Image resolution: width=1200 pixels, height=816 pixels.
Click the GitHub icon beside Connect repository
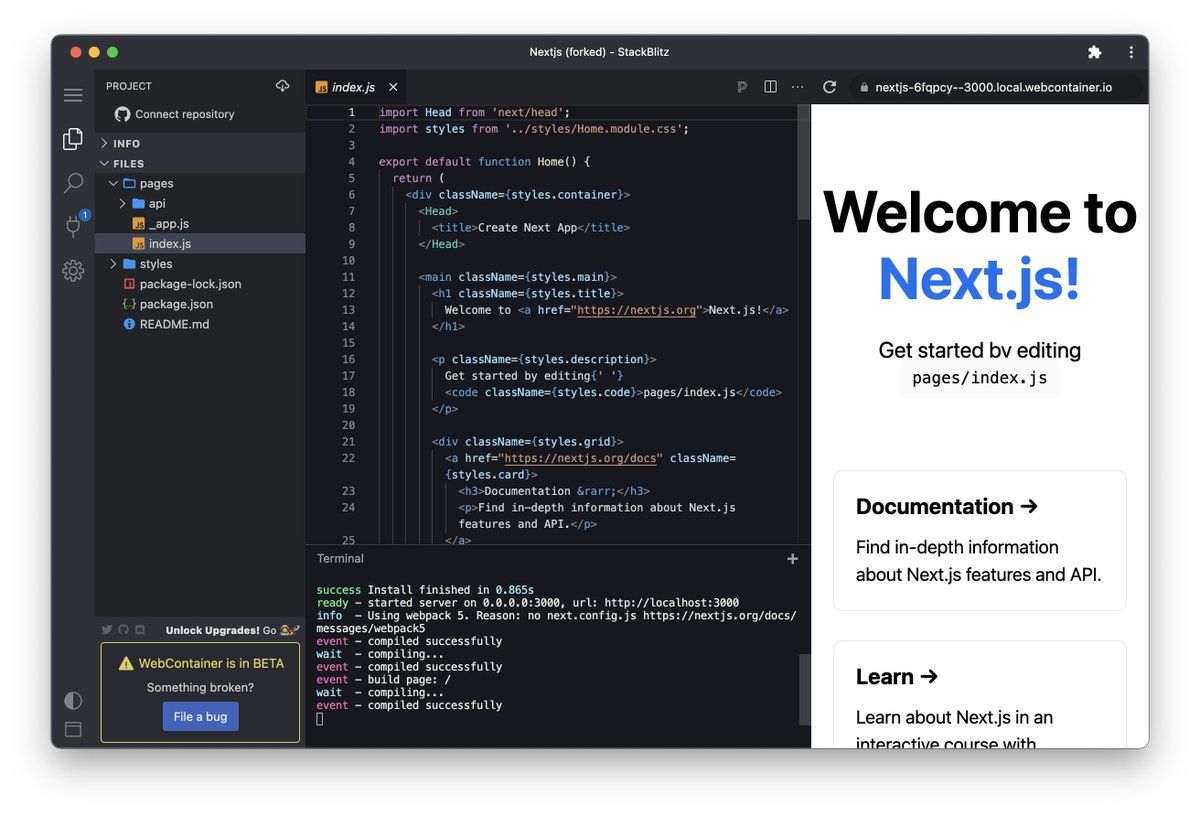point(123,114)
